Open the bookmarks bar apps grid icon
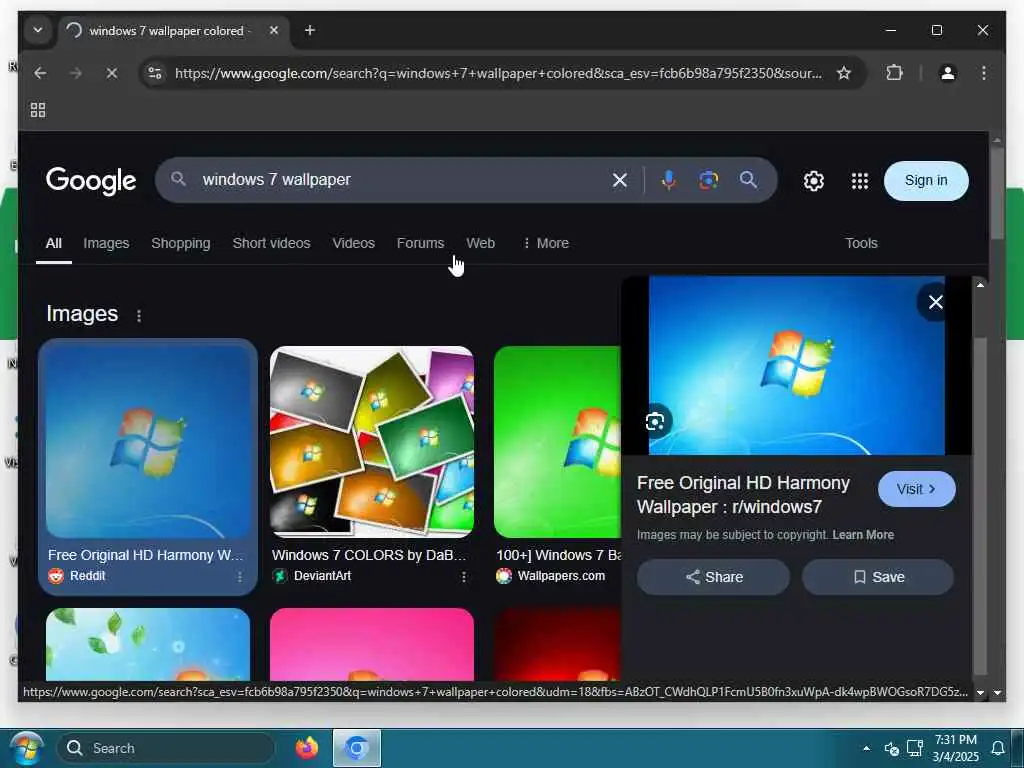 tap(38, 110)
